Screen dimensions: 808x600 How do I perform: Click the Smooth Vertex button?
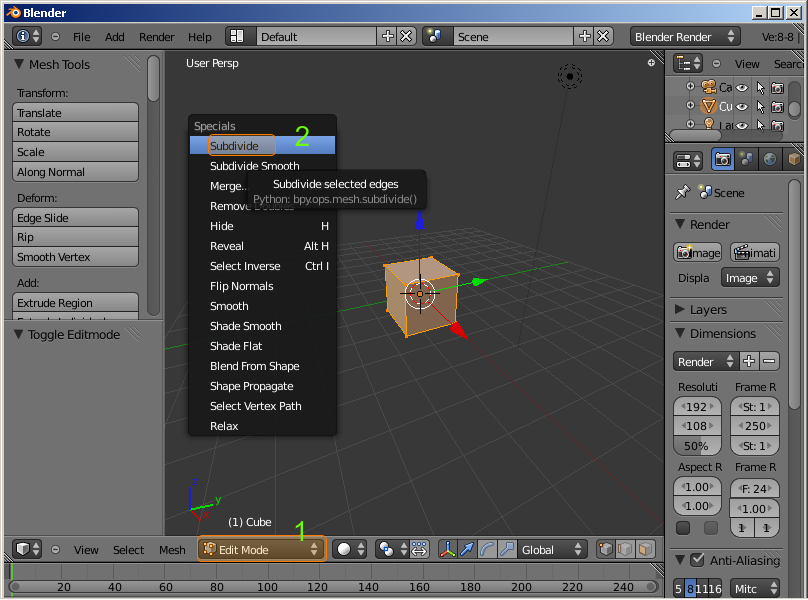(75, 257)
